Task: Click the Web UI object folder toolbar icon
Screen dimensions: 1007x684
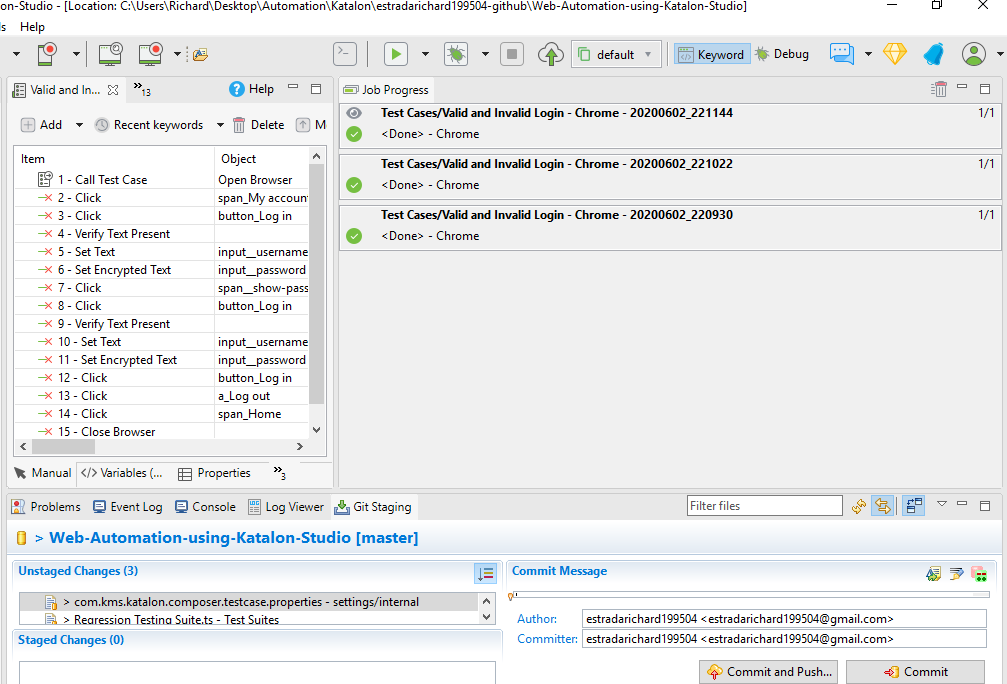Action: [x=200, y=55]
